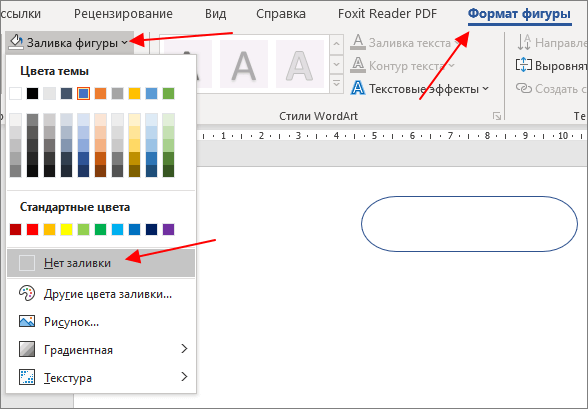Pick the selected blue theme color swatch
The image size is (588, 409).
pyautogui.click(x=83, y=93)
